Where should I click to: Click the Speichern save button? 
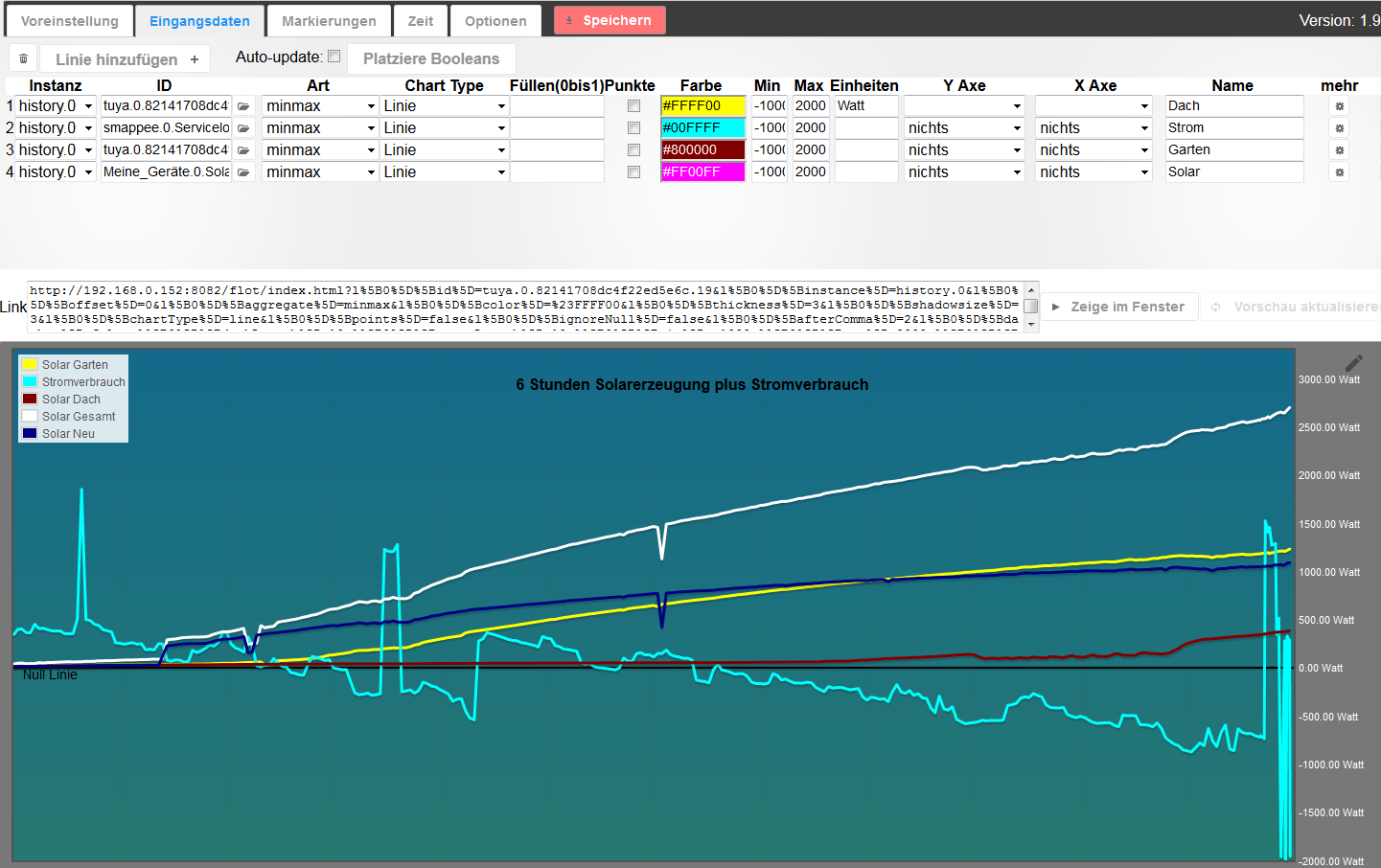[x=610, y=20]
